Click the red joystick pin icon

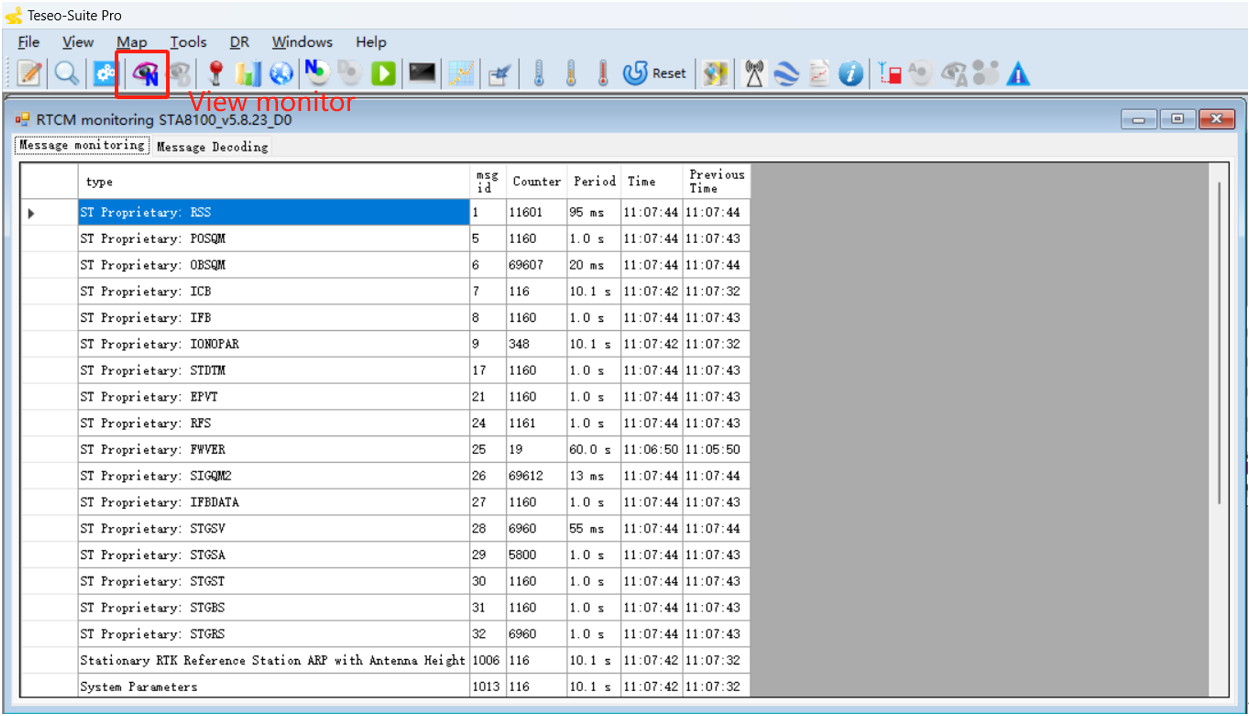tap(214, 73)
